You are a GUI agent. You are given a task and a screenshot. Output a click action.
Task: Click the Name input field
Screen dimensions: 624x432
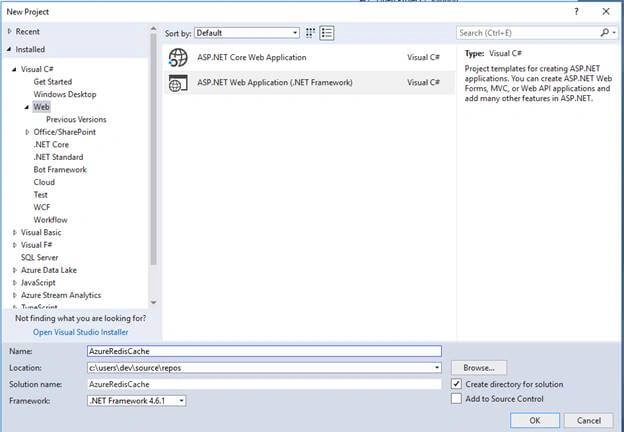264,351
